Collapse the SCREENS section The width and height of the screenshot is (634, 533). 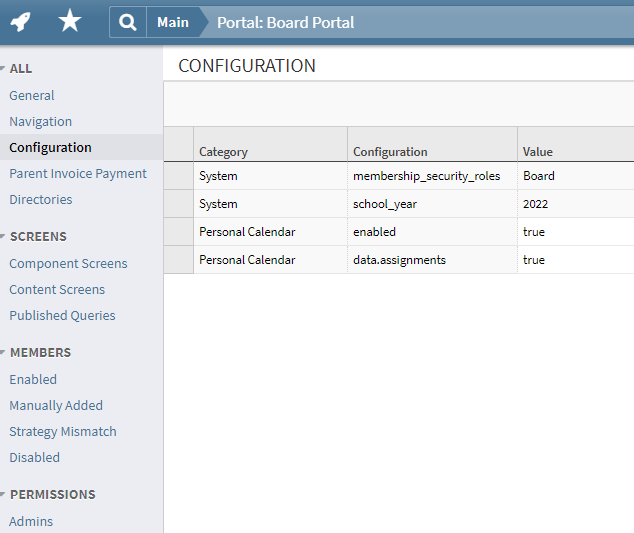click(x=2, y=236)
